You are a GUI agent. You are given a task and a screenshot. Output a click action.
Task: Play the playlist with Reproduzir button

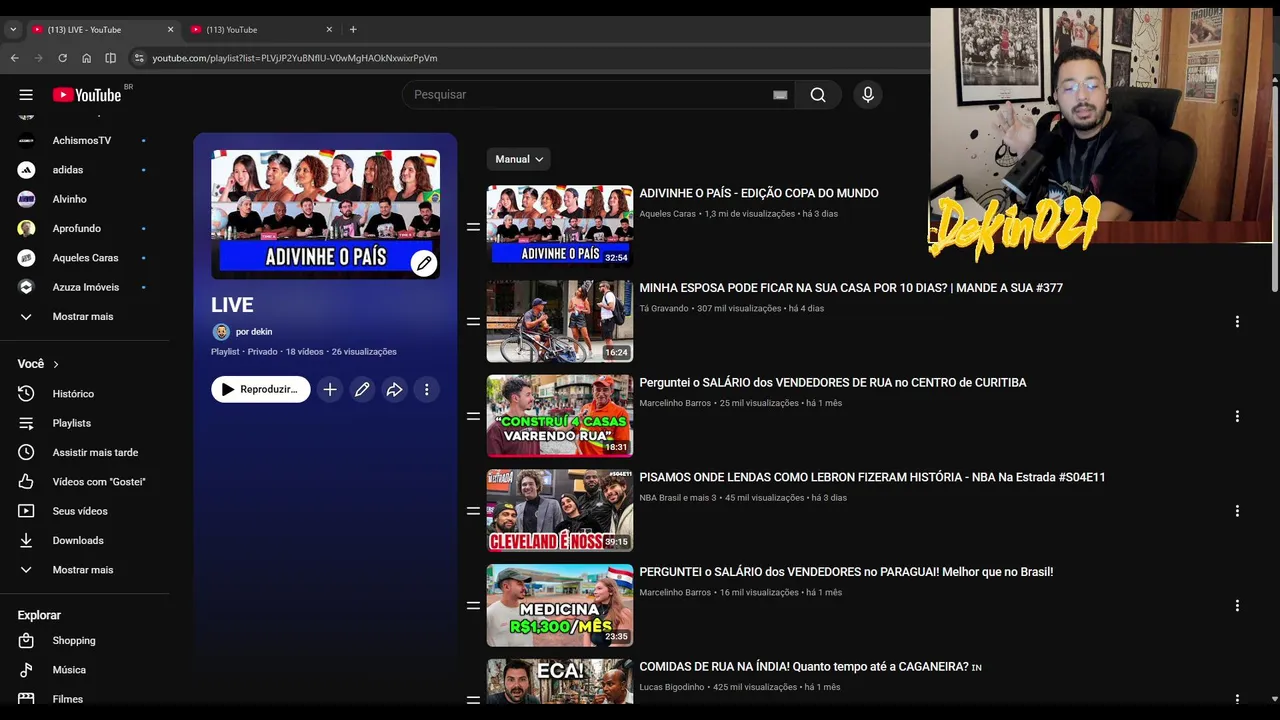pyautogui.click(x=261, y=390)
